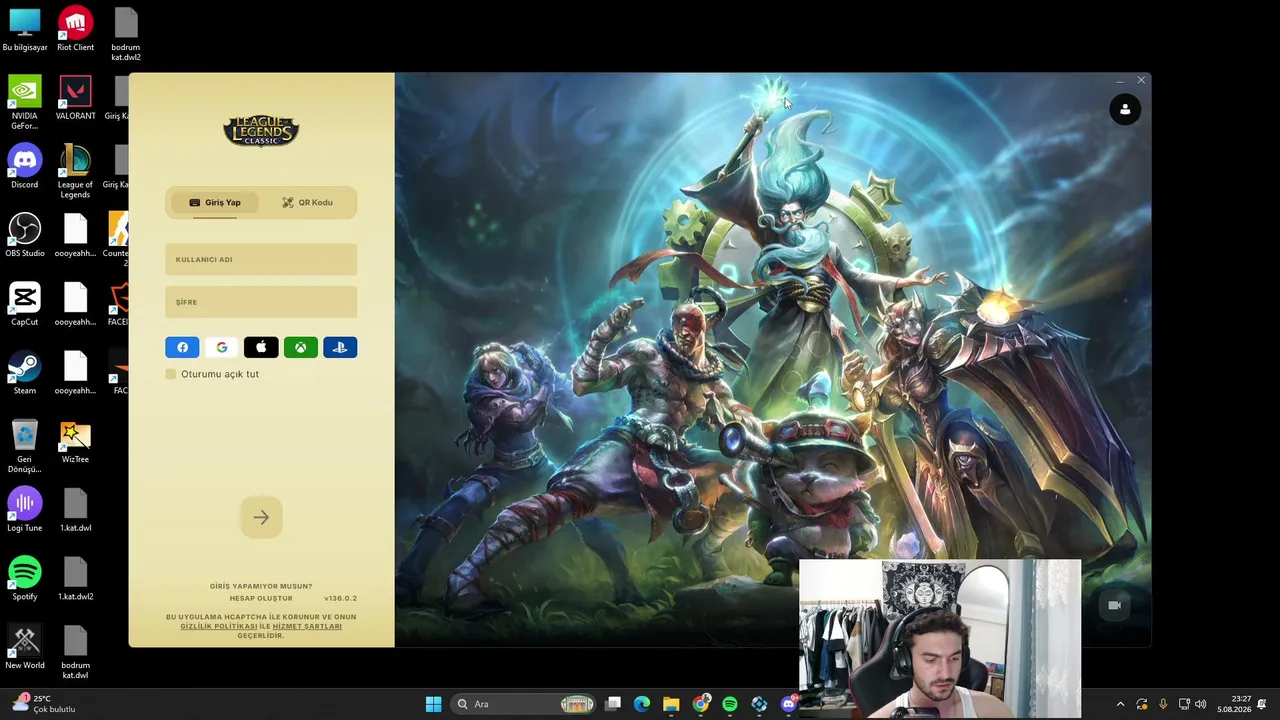Open the weather widget showing 25°C
Image resolution: width=1280 pixels, height=720 pixels.
click(x=45, y=704)
